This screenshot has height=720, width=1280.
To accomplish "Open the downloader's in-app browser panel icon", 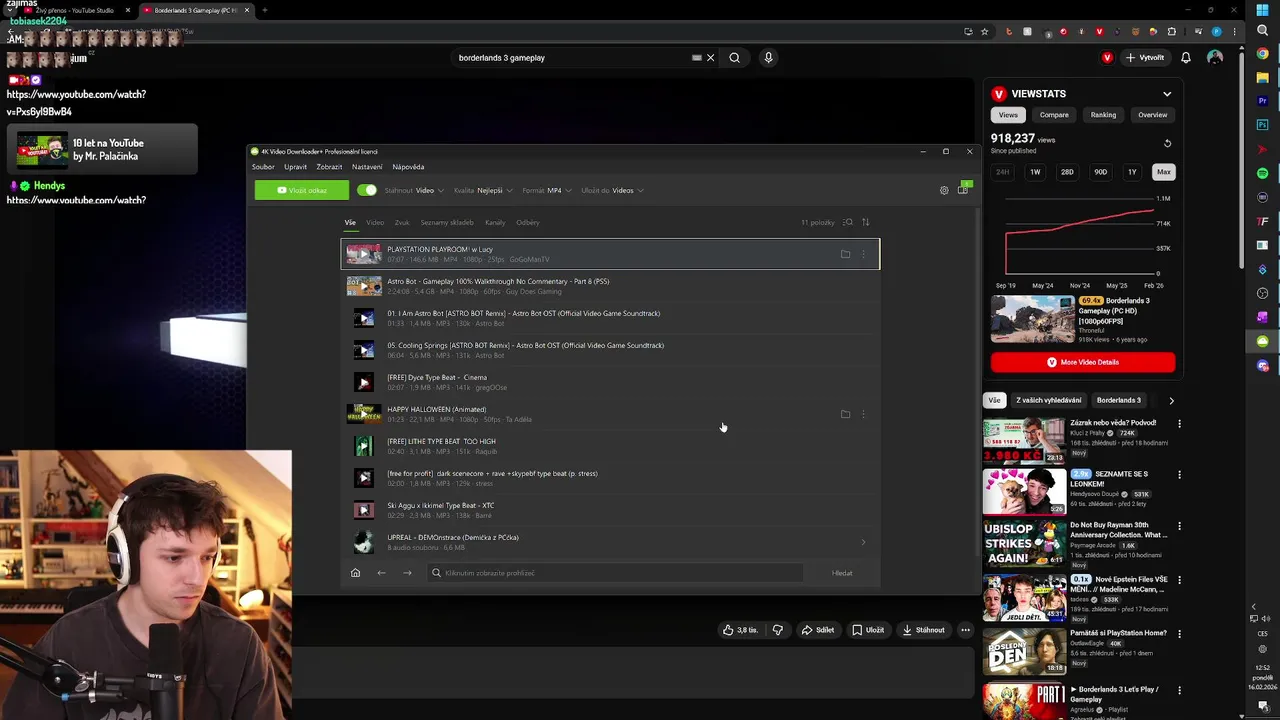I will click(963, 189).
